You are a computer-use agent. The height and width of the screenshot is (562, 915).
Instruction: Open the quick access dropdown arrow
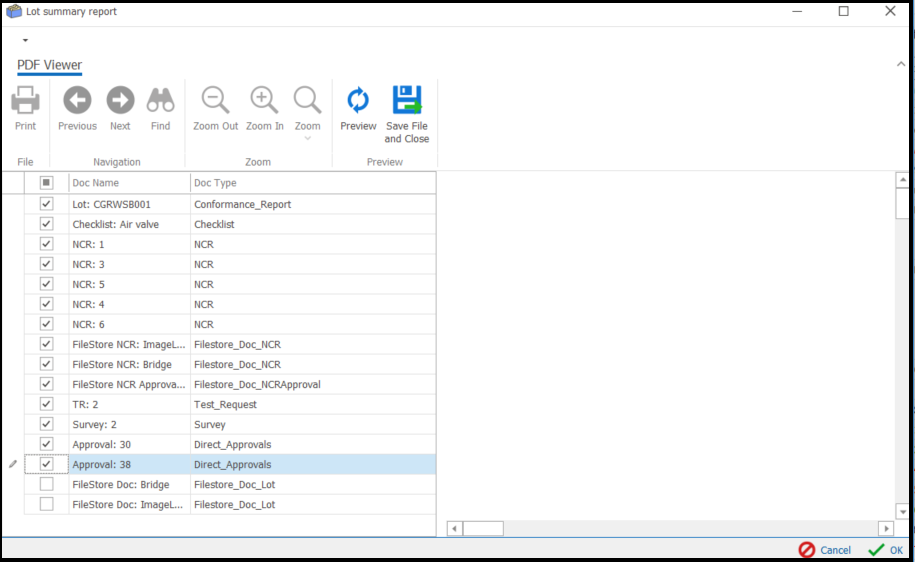[25, 41]
